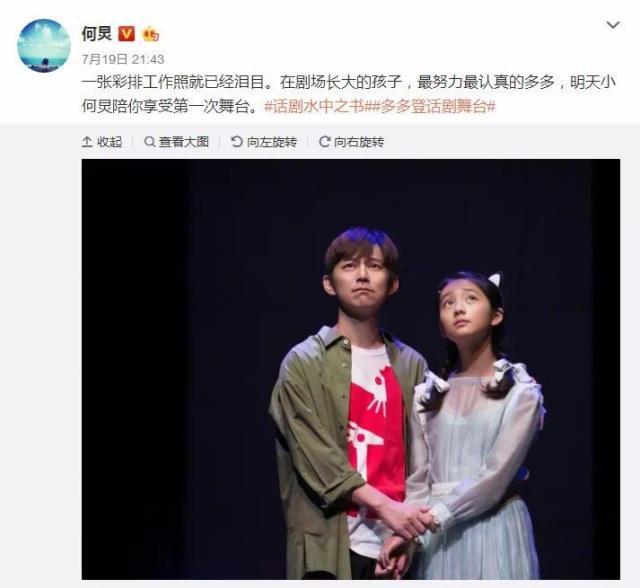
Task: Click the 何炅 profile avatar
Action: 44,45
